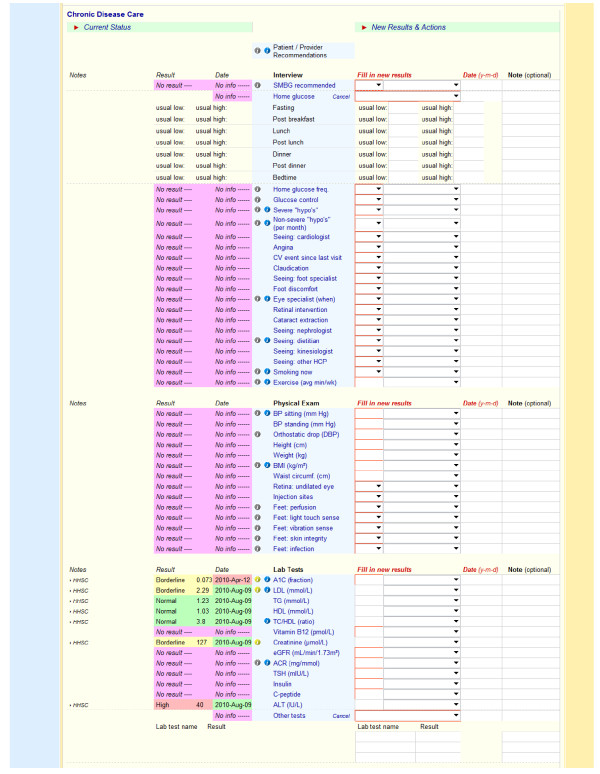Screen dimensions: 600x774
Task: Click grey info icon beside Patient / Provider Recommendations
Action: pos(257,50)
